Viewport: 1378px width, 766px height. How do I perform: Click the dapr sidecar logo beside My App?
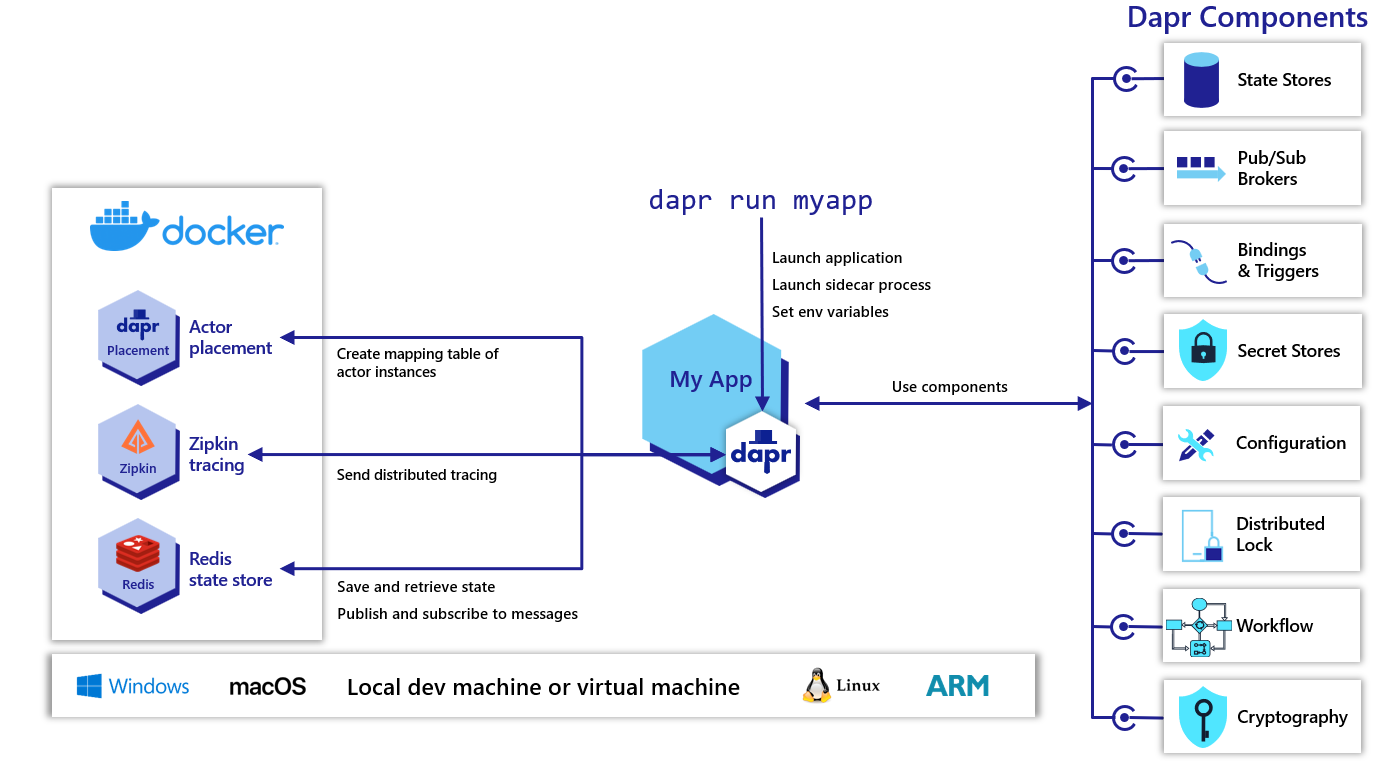click(762, 453)
